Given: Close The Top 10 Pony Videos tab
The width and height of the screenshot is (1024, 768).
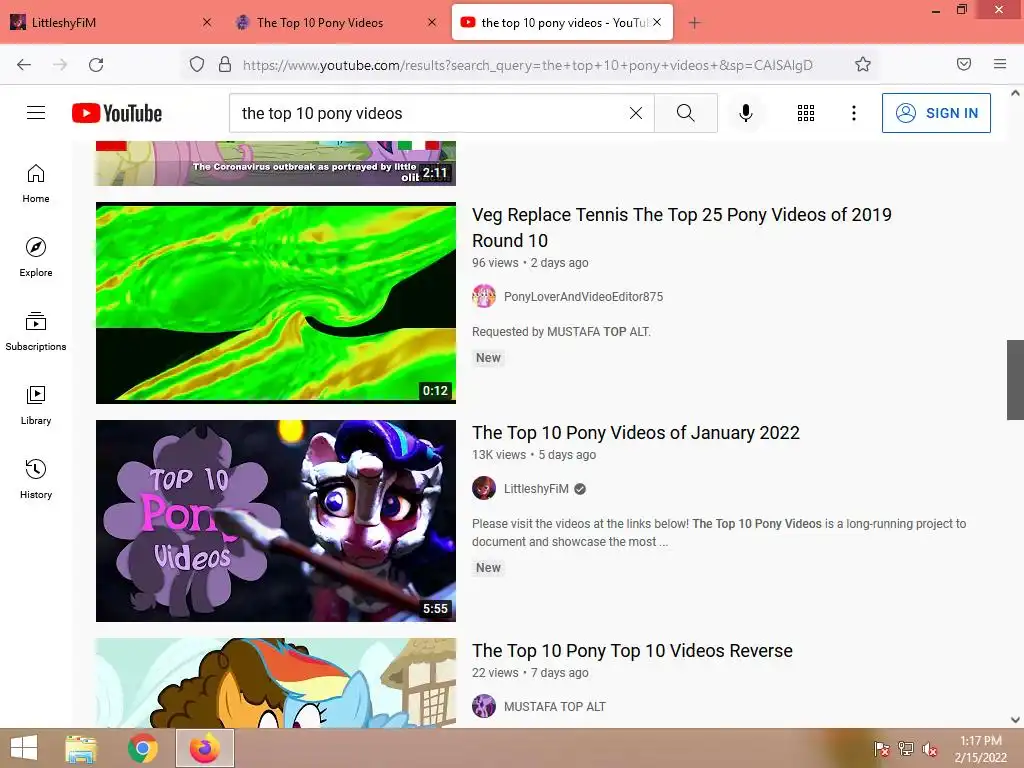Looking at the screenshot, I should [432, 22].
